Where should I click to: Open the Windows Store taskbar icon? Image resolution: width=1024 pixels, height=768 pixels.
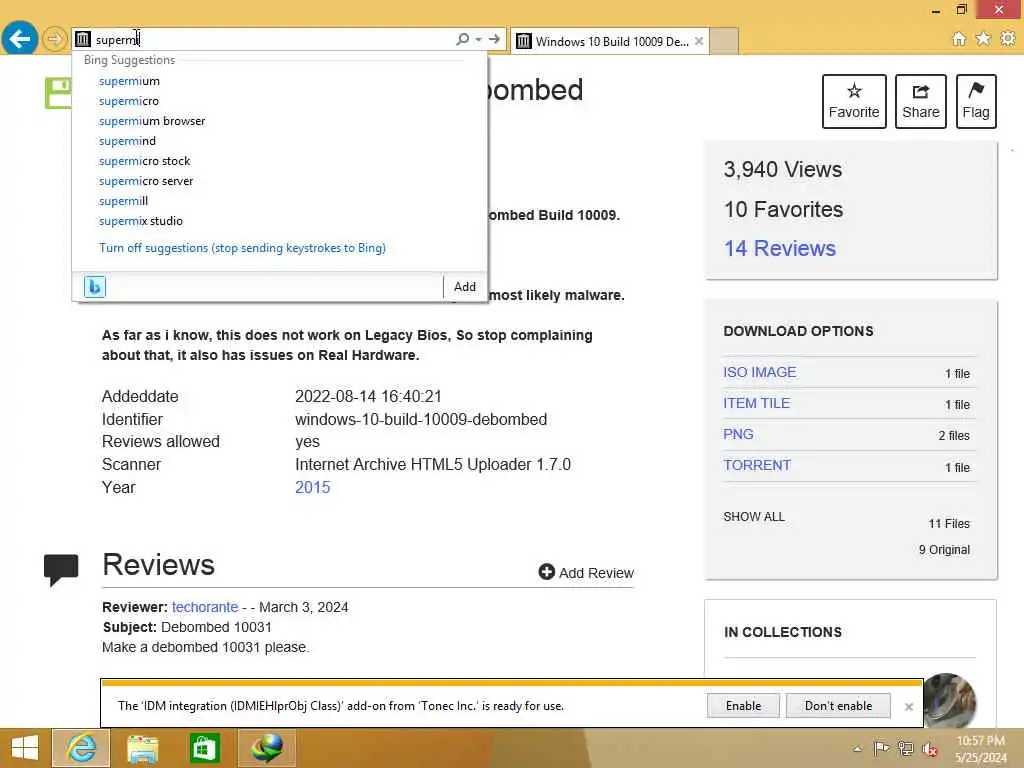pyautogui.click(x=204, y=748)
